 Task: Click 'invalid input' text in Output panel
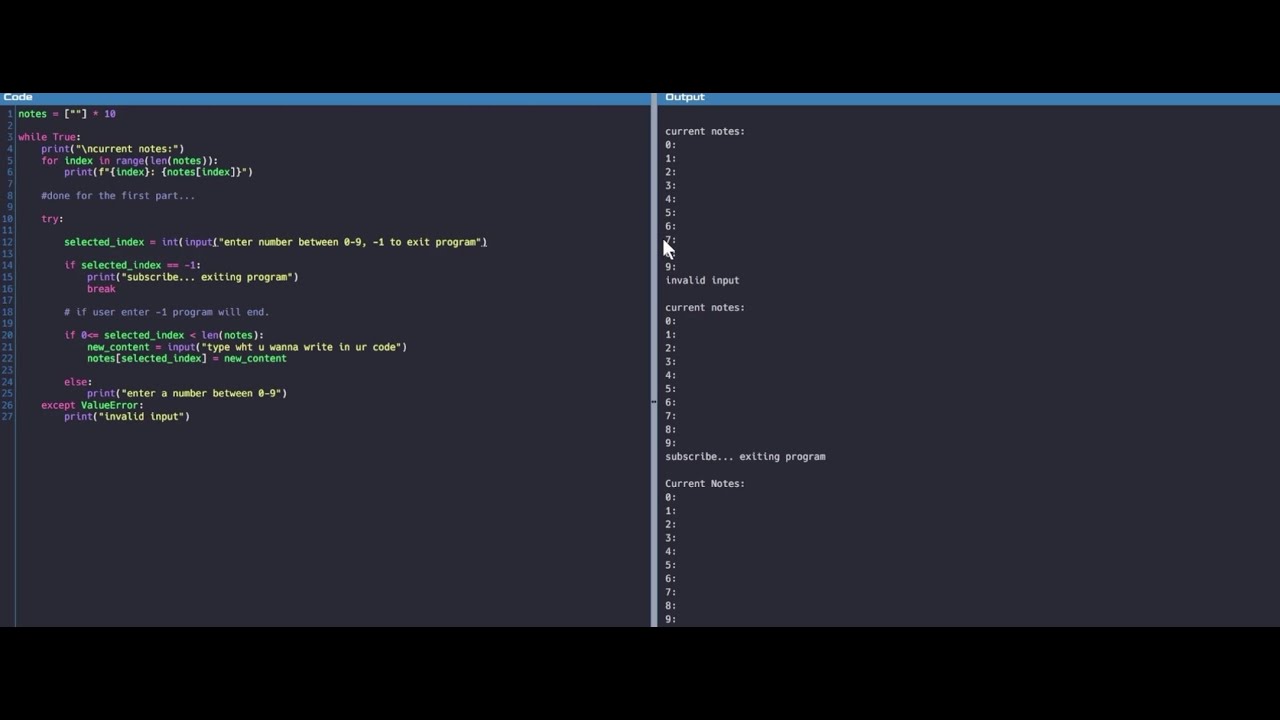[x=702, y=281]
